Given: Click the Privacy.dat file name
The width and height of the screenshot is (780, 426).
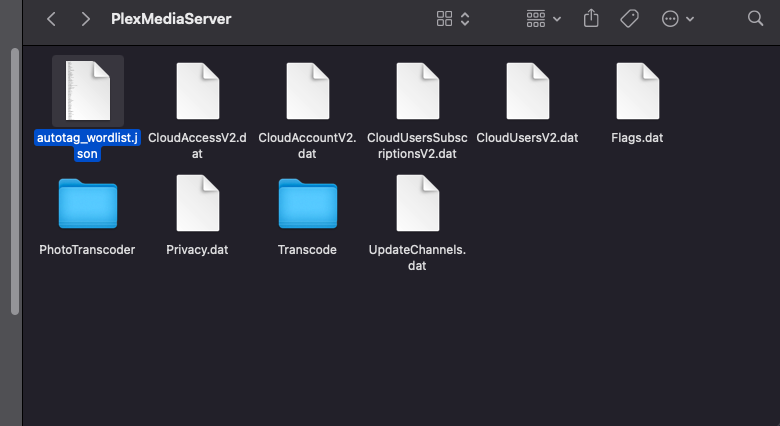Looking at the screenshot, I should pyautogui.click(x=197, y=249).
